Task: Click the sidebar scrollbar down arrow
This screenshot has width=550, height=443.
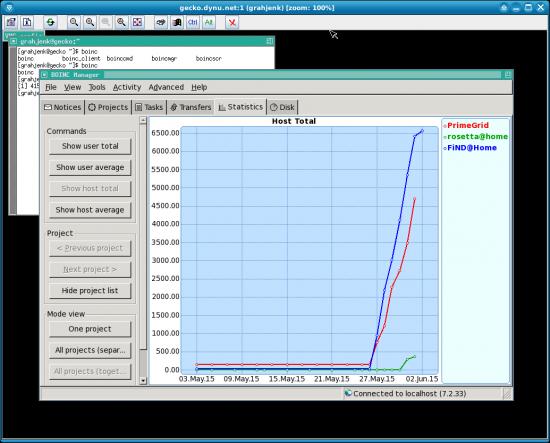Action: point(143,380)
